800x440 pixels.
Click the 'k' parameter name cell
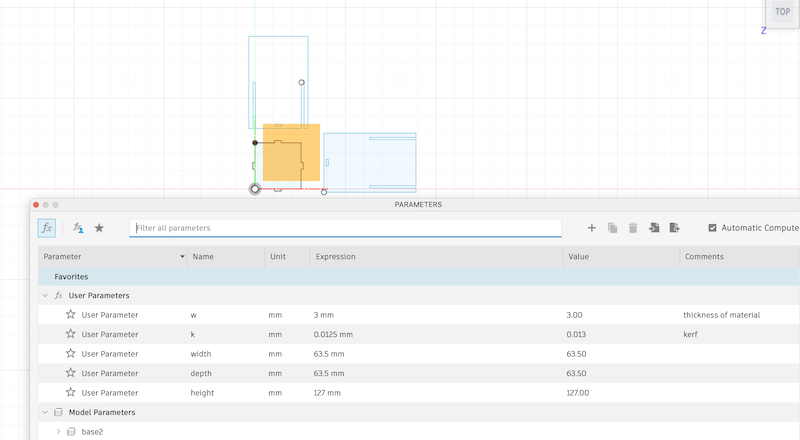tap(192, 334)
